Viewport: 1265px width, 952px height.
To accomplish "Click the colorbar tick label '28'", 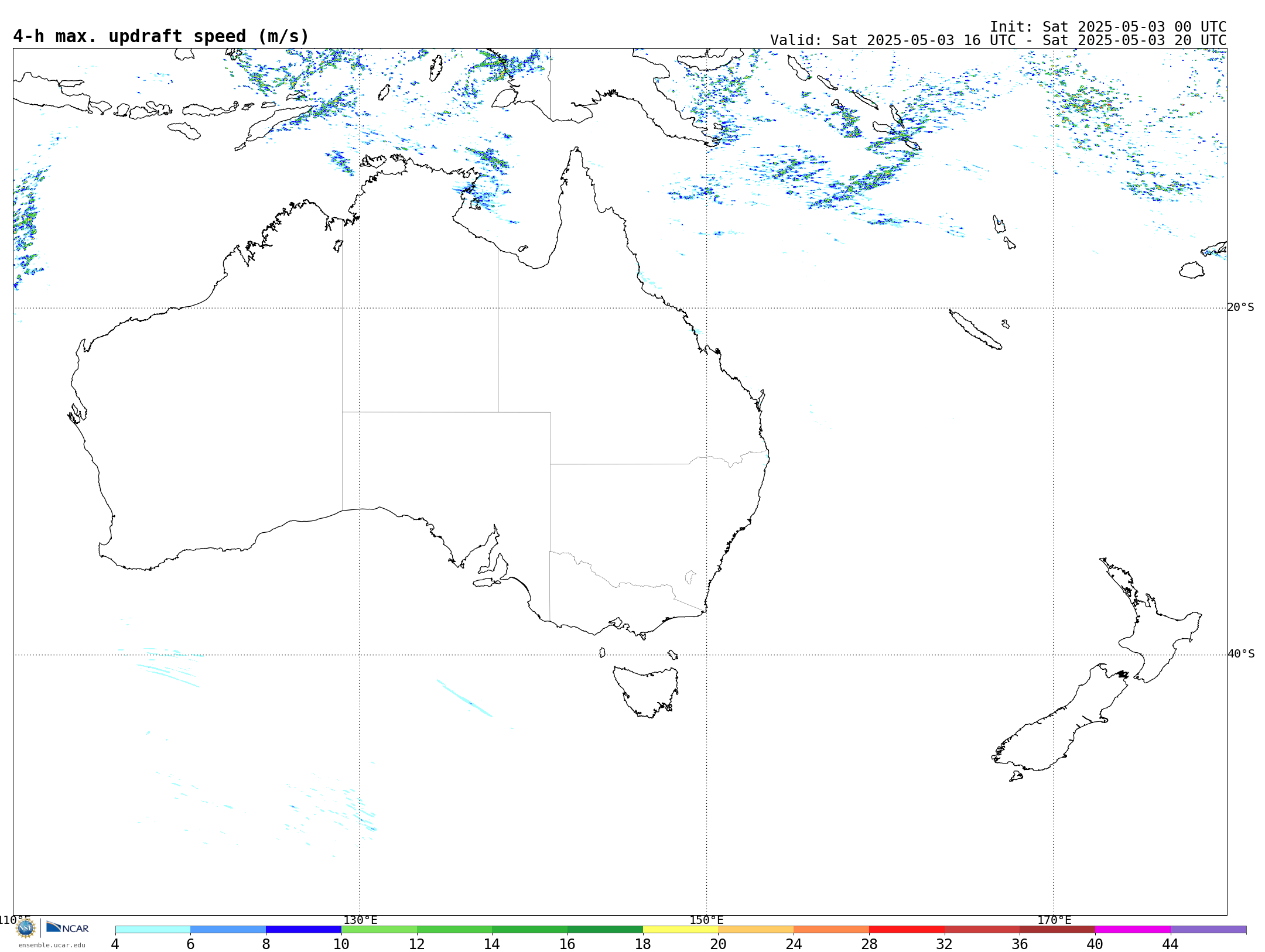I will [x=869, y=944].
